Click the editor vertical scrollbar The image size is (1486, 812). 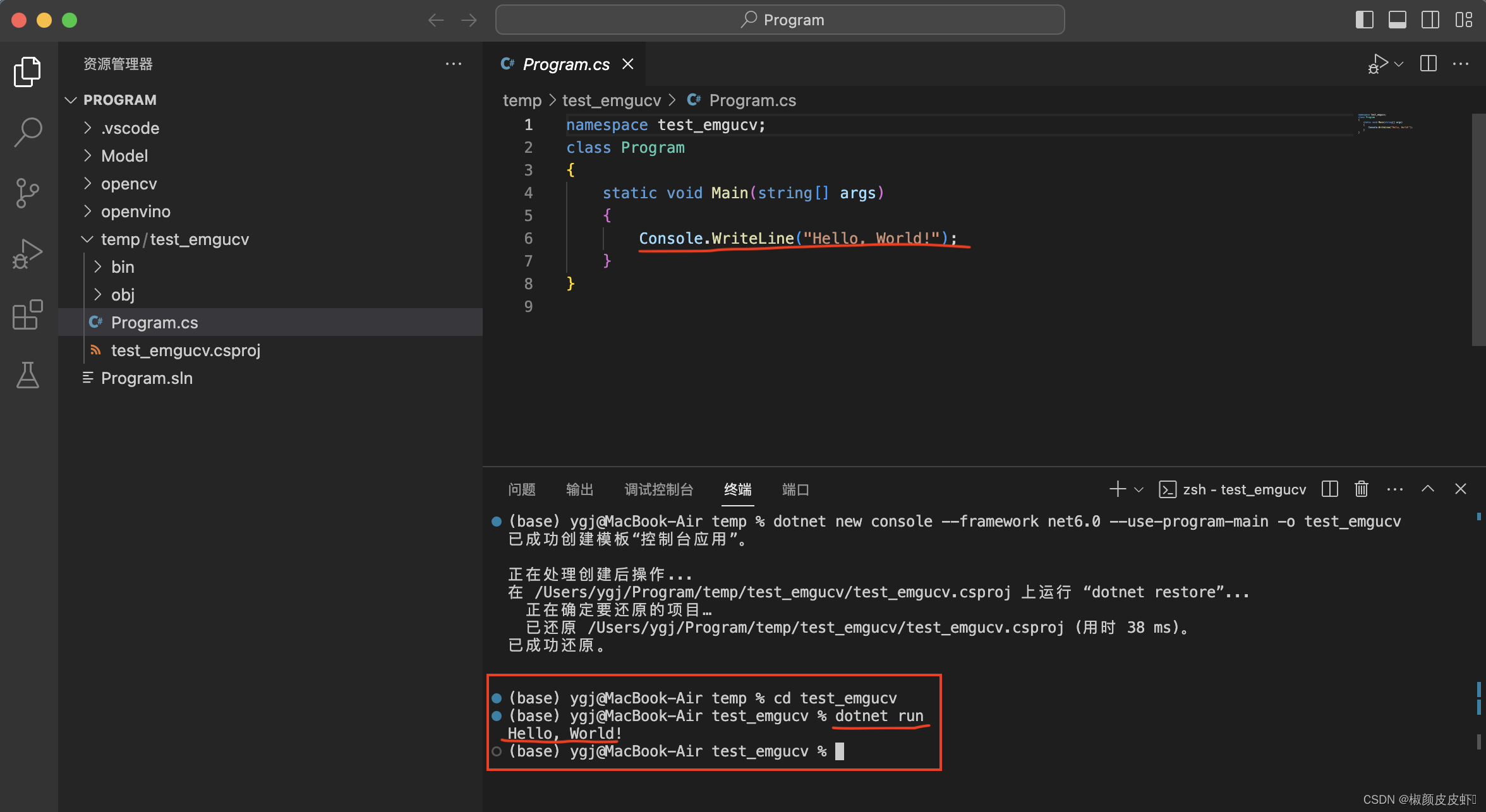(x=1478, y=230)
